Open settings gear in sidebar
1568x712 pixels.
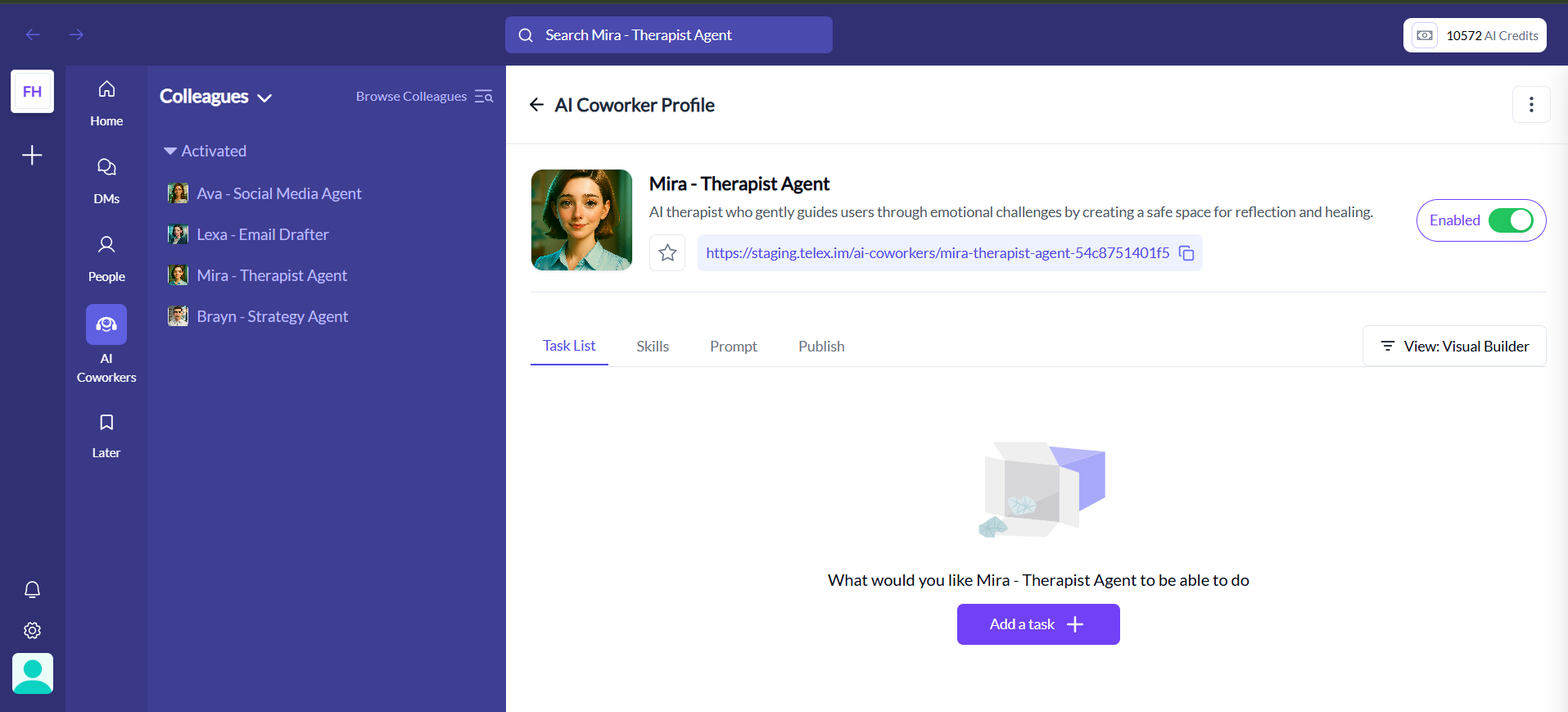pyautogui.click(x=32, y=630)
